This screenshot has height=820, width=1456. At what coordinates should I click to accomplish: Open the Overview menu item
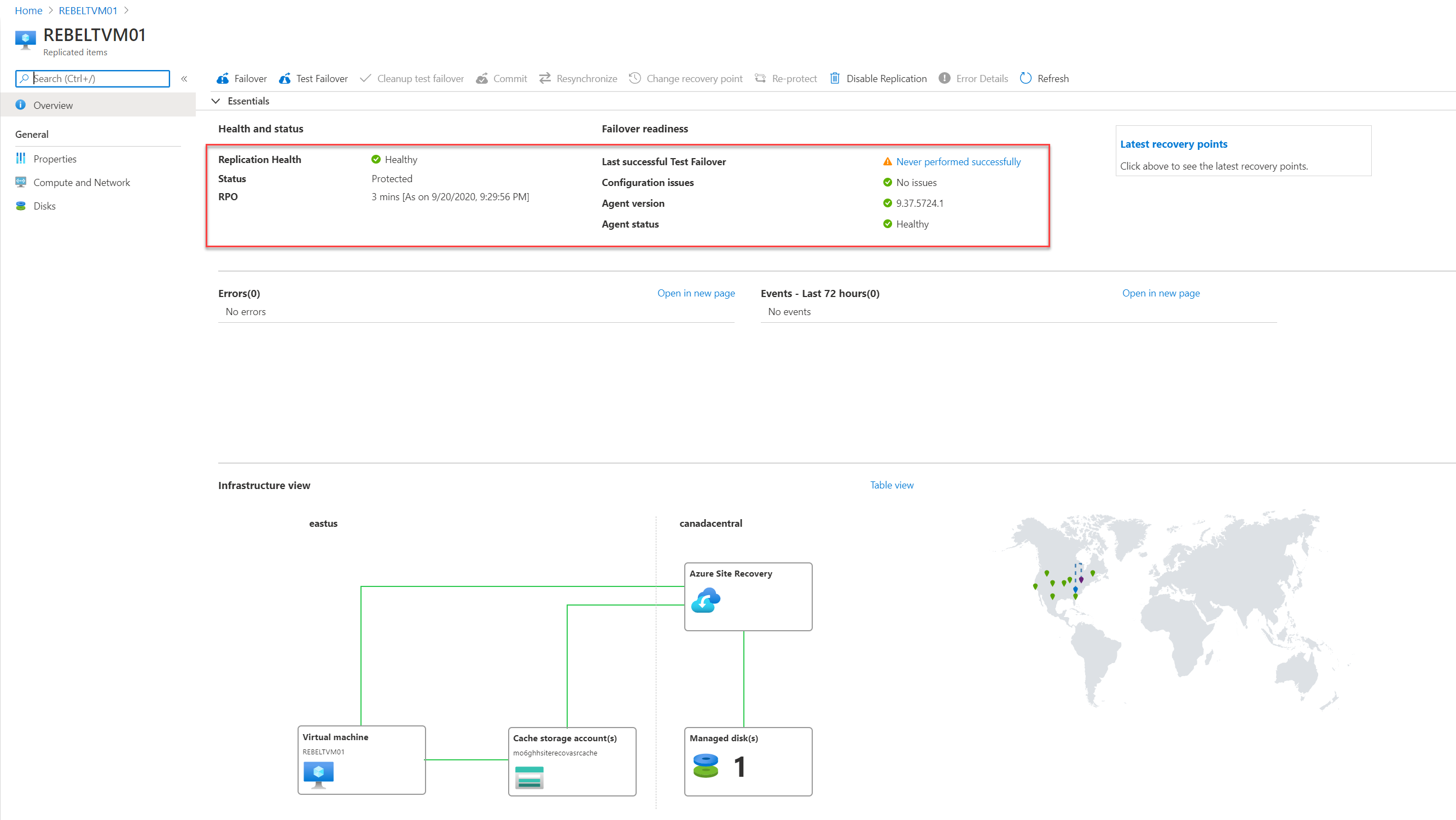click(x=98, y=105)
